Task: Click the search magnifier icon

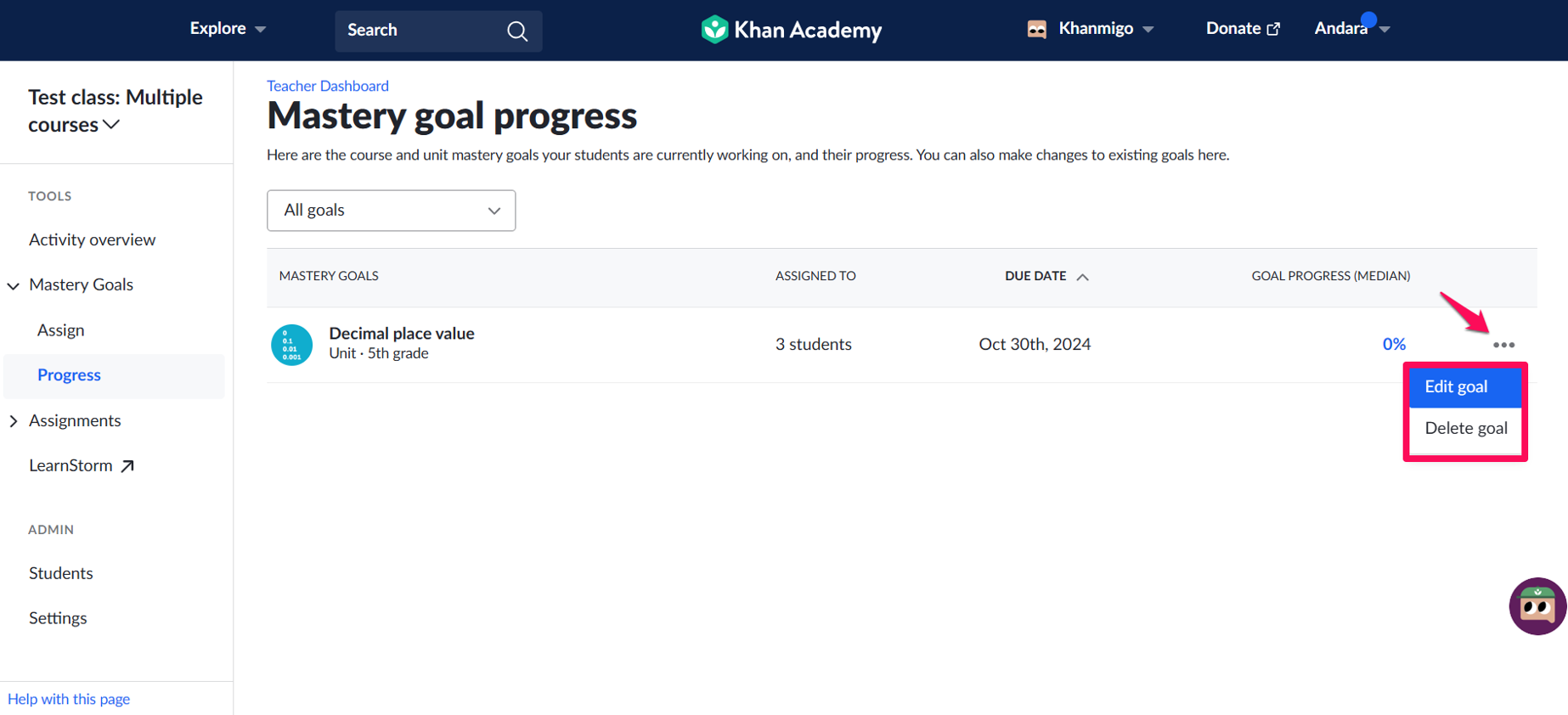Action: point(517,31)
